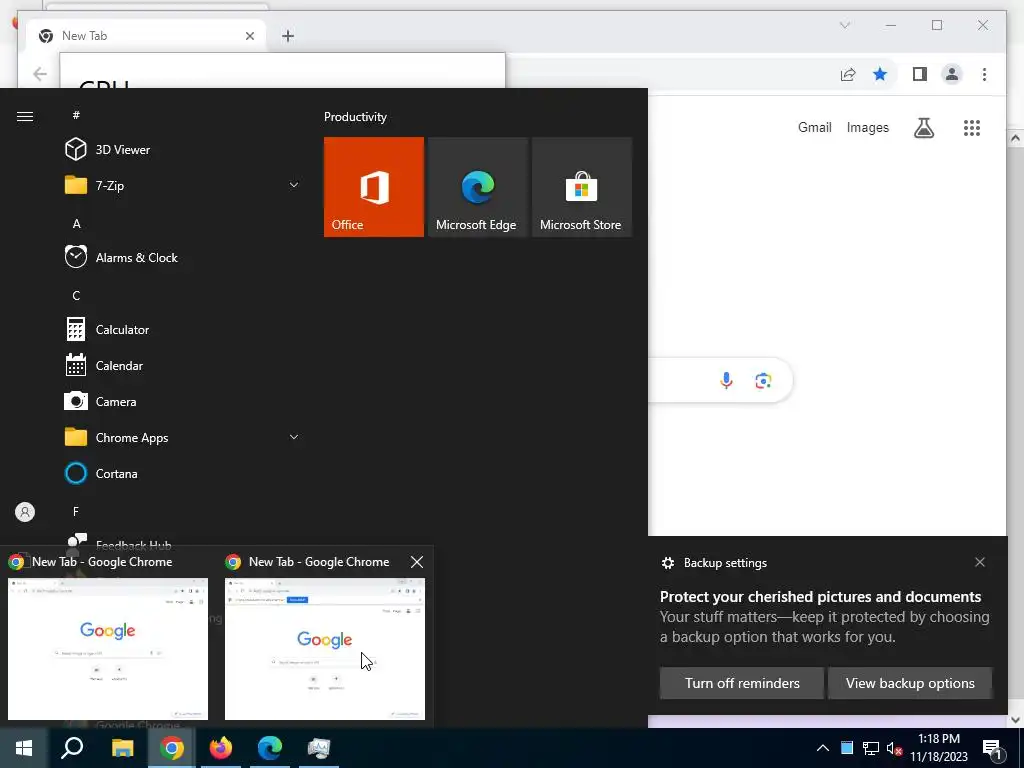Show hidden system tray icons
The width and height of the screenshot is (1024, 768).
(x=823, y=748)
